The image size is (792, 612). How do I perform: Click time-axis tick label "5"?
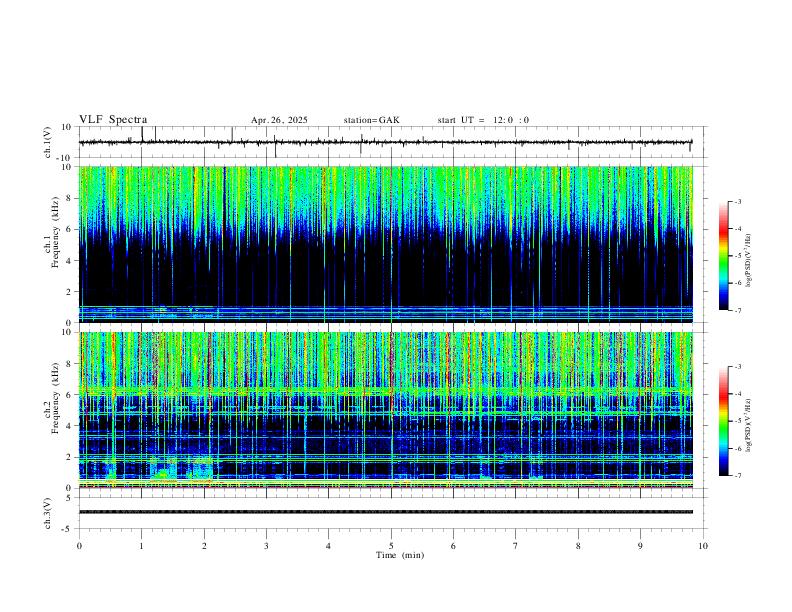point(391,546)
